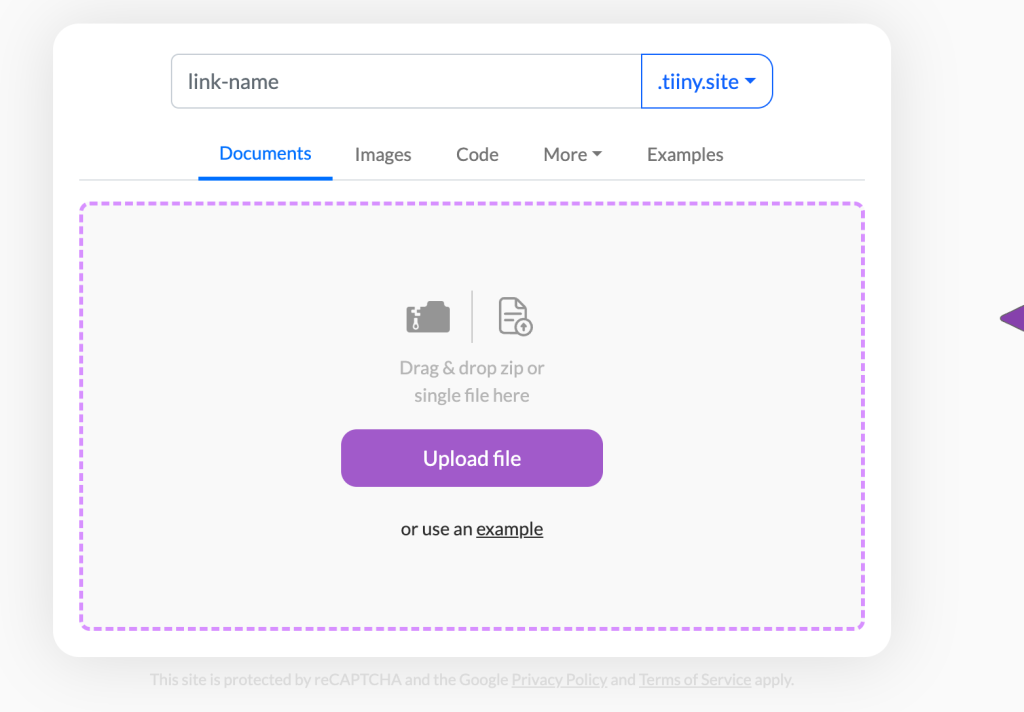The image size is (1024, 712).
Task: Switch to the Documents tab
Action: (265, 153)
